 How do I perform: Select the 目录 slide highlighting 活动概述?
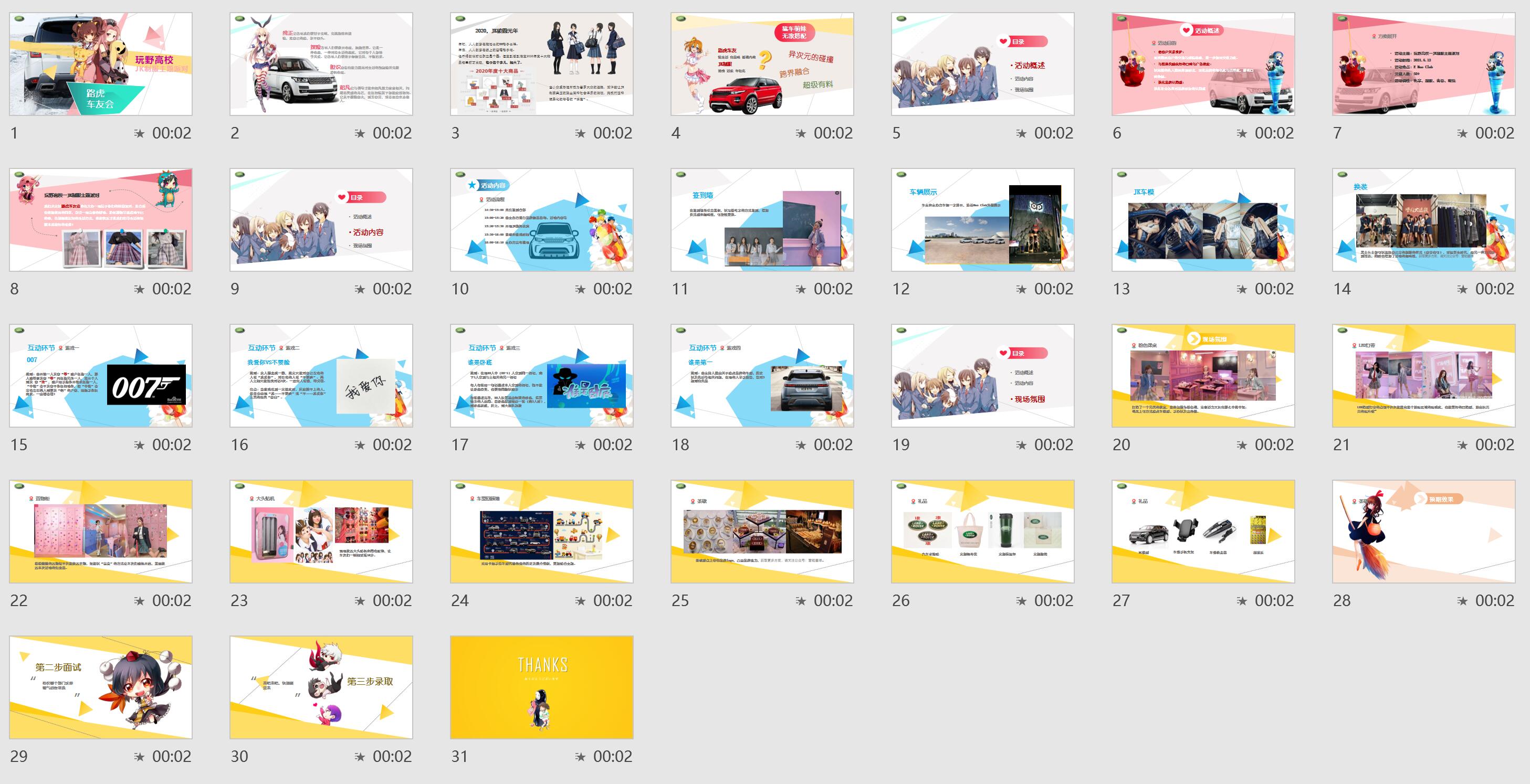(x=982, y=64)
